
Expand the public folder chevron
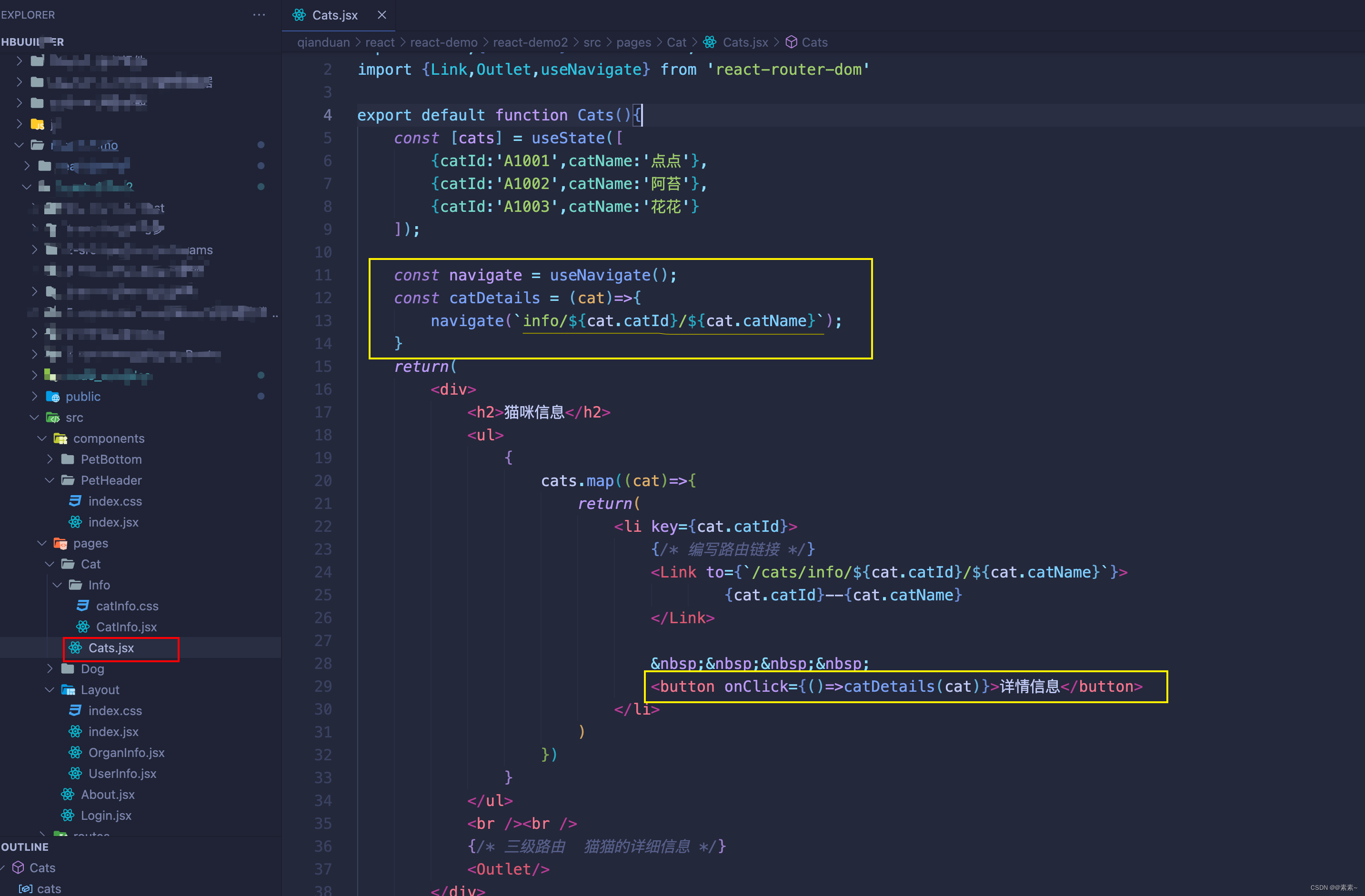[x=34, y=396]
